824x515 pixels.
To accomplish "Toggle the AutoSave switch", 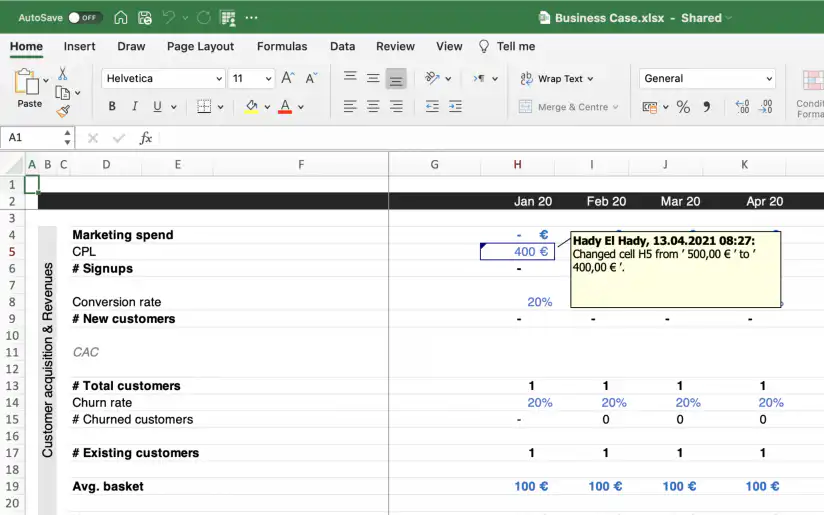I will point(84,18).
